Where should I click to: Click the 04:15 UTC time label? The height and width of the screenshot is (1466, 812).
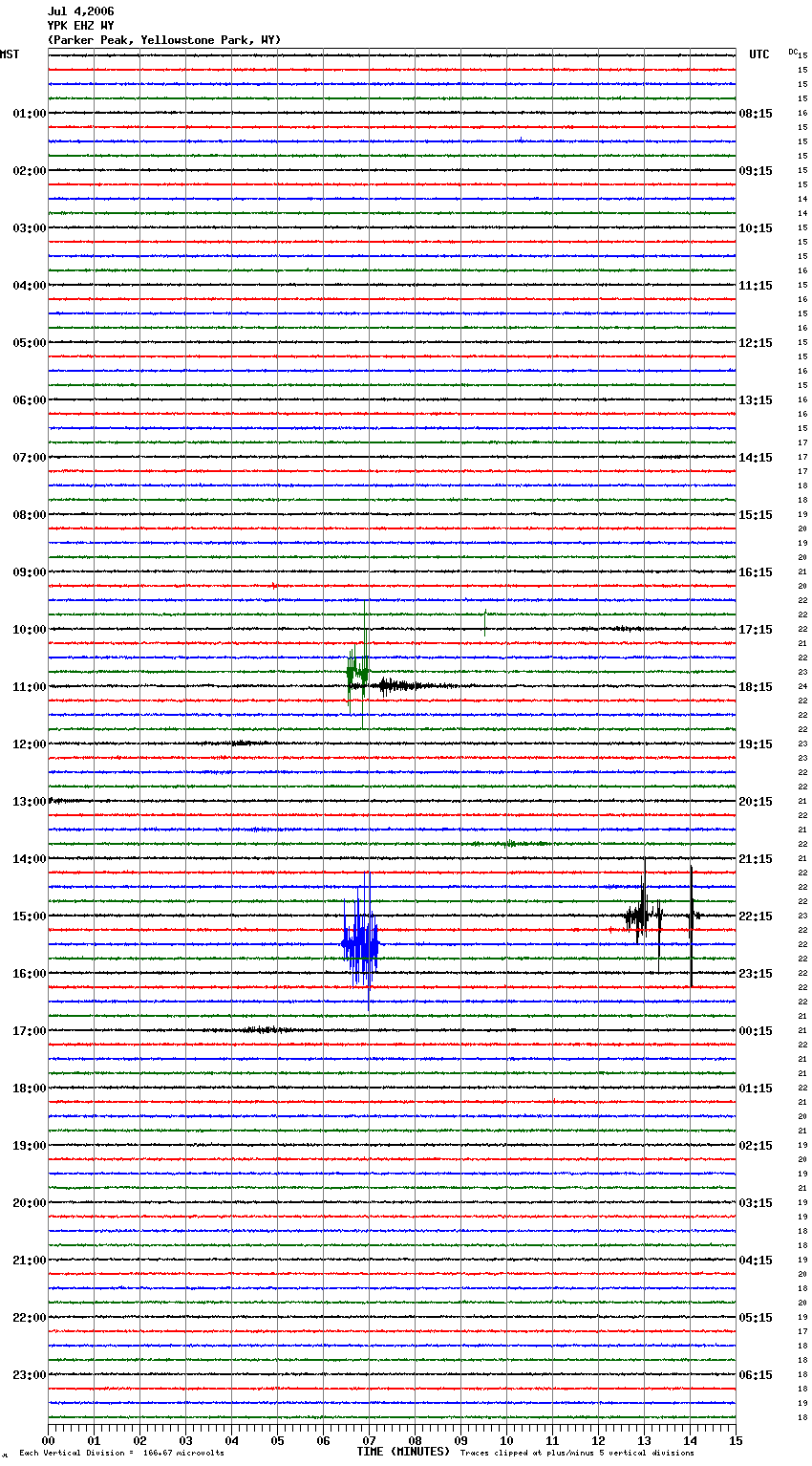click(756, 1261)
